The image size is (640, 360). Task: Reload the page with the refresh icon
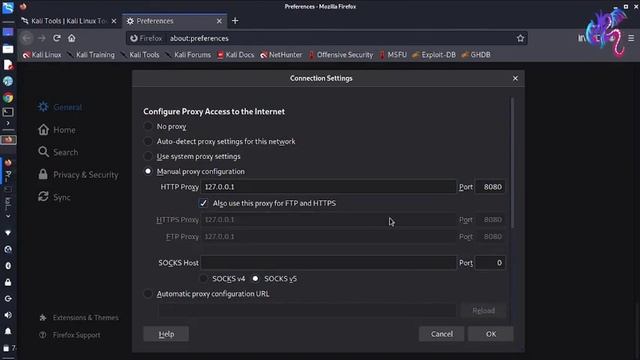(x=57, y=38)
